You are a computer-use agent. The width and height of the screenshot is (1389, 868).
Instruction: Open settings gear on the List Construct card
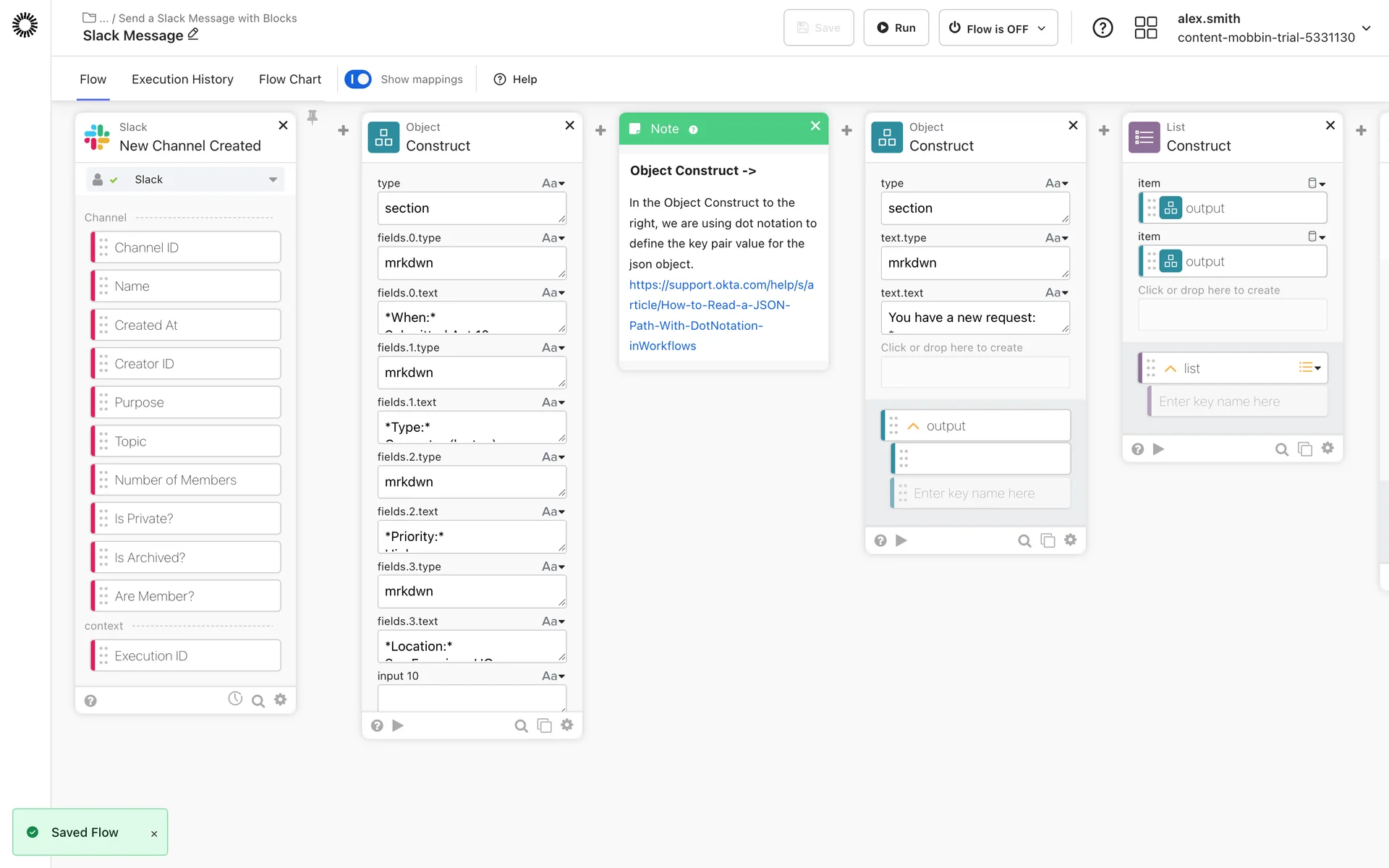pos(1328,448)
